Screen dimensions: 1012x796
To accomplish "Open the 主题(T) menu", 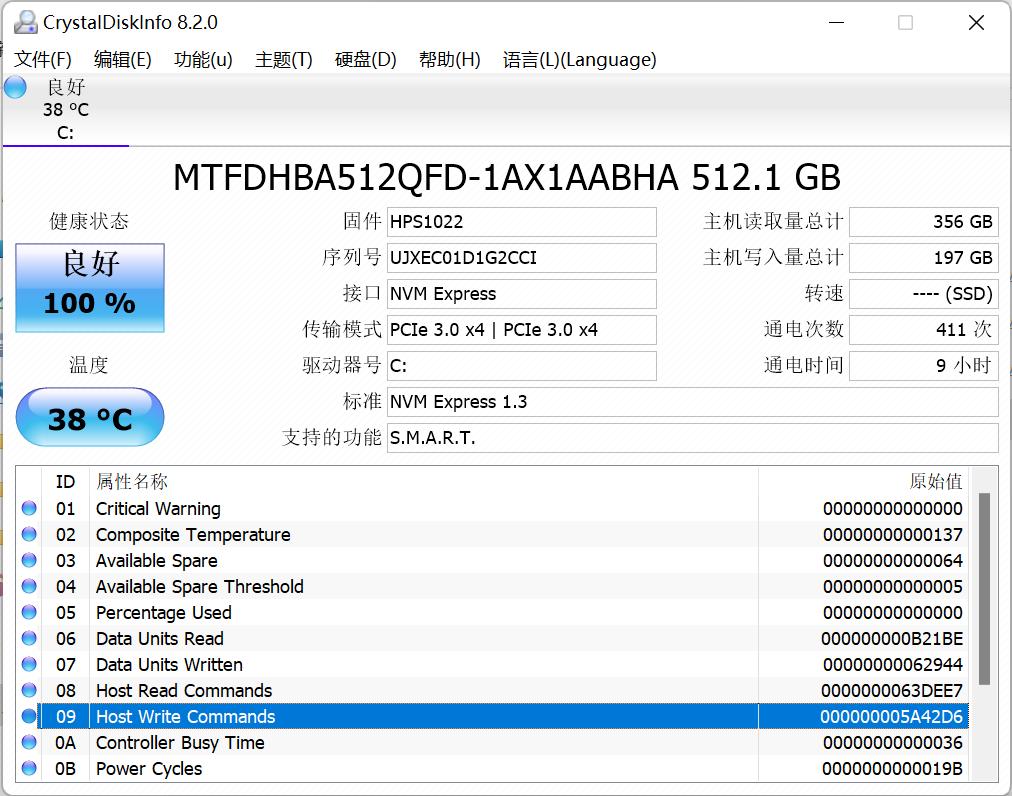I will (283, 60).
